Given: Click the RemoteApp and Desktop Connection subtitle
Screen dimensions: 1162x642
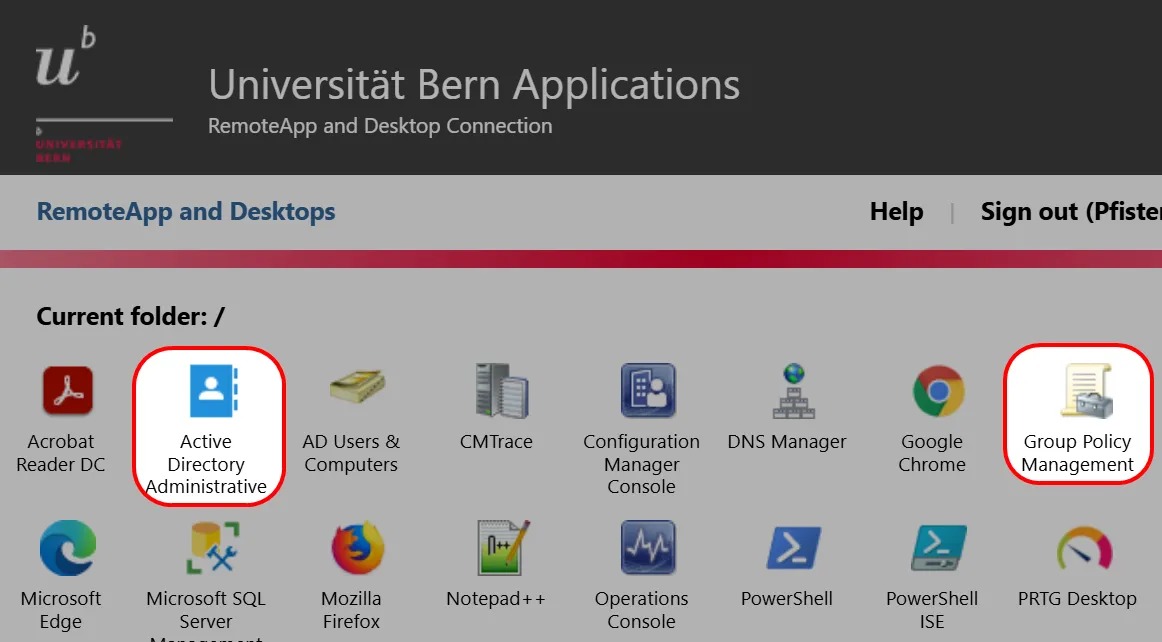Looking at the screenshot, I should [380, 126].
